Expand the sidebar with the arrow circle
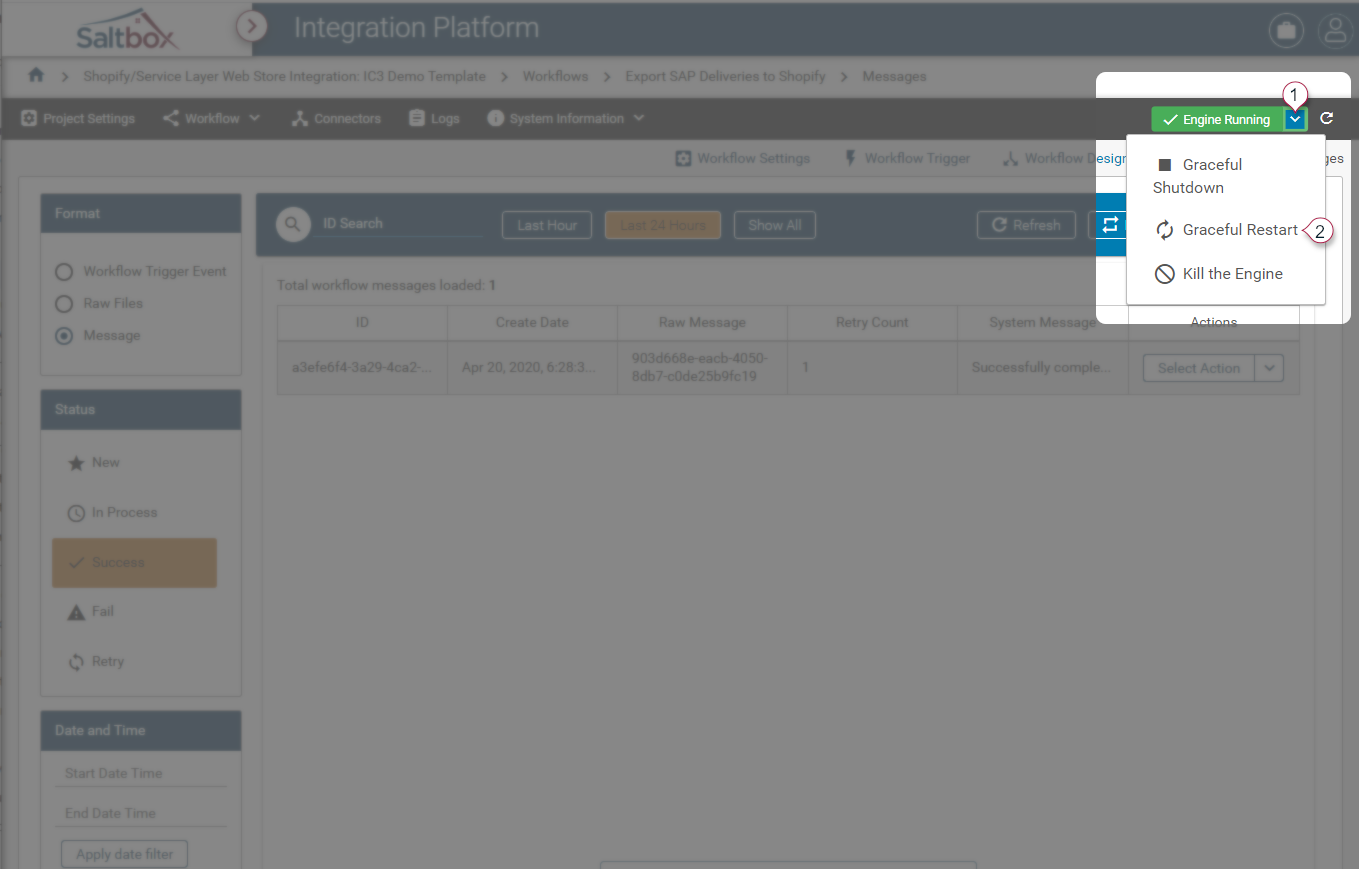The width and height of the screenshot is (1359, 869). coord(252,25)
